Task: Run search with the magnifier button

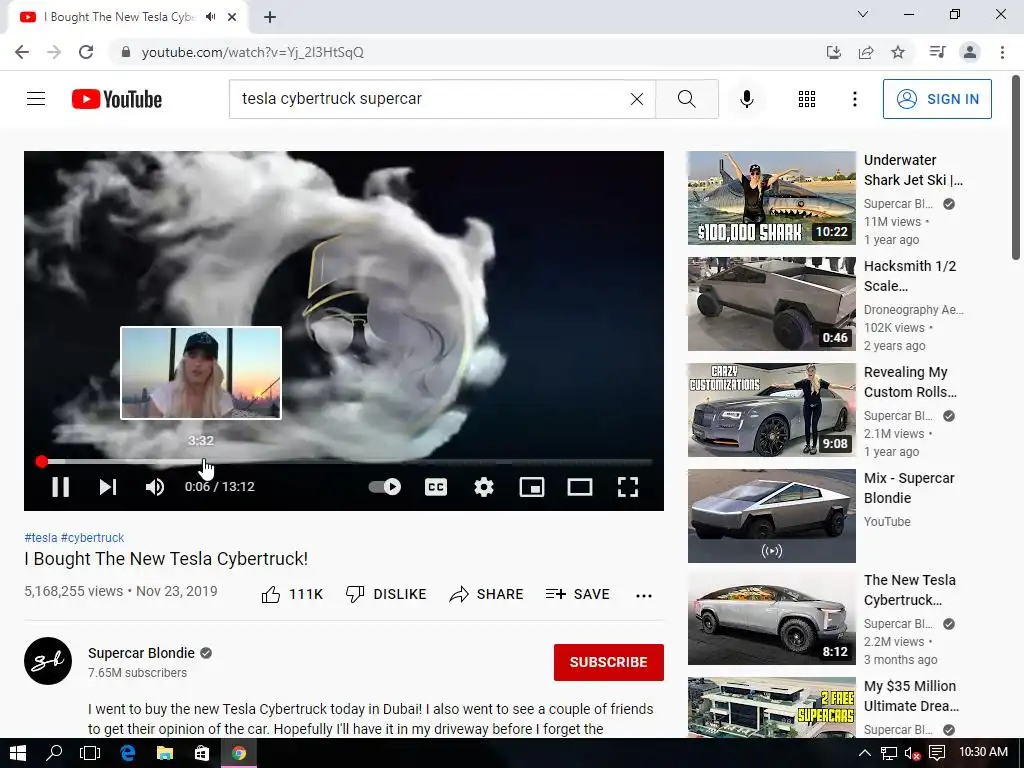Action: pyautogui.click(x=686, y=99)
